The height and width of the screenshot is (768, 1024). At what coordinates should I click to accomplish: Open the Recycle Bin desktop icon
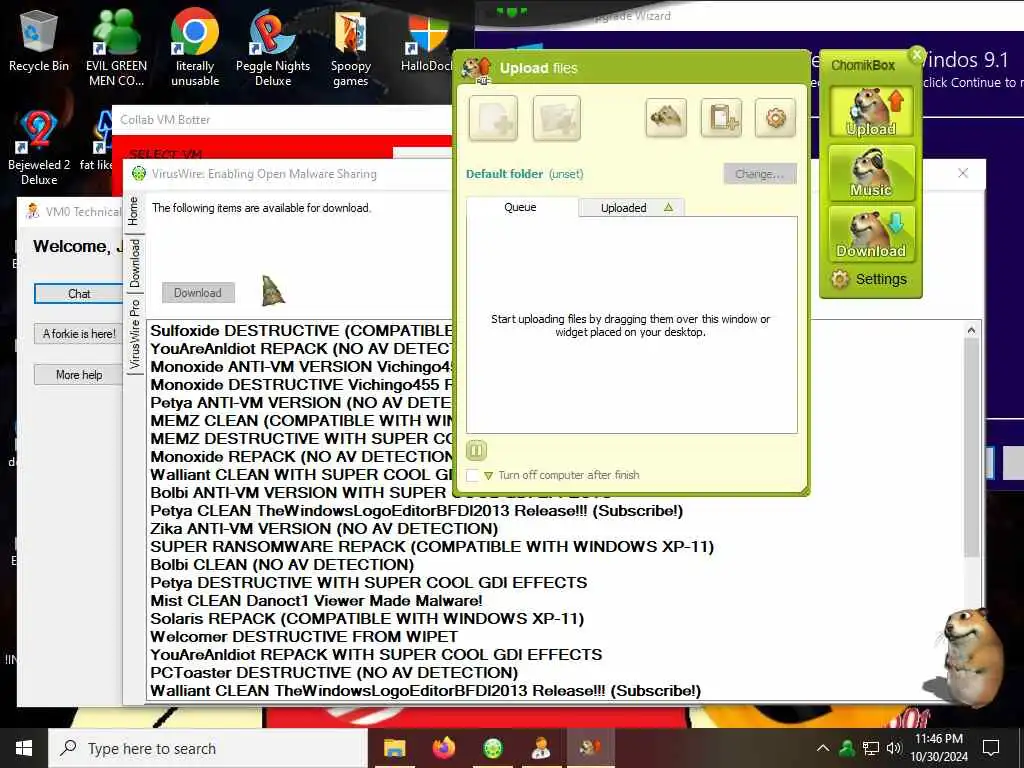(39, 41)
